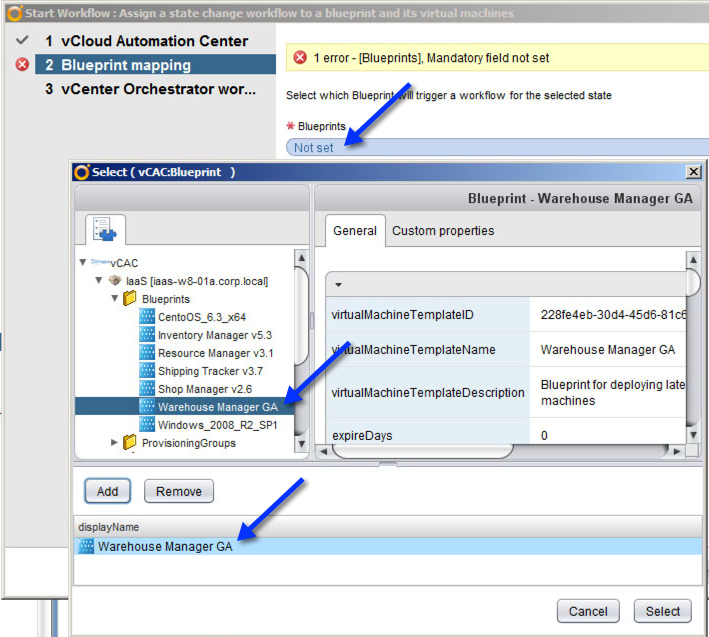This screenshot has width=709, height=637.
Task: Switch to the General tab
Action: tap(355, 231)
